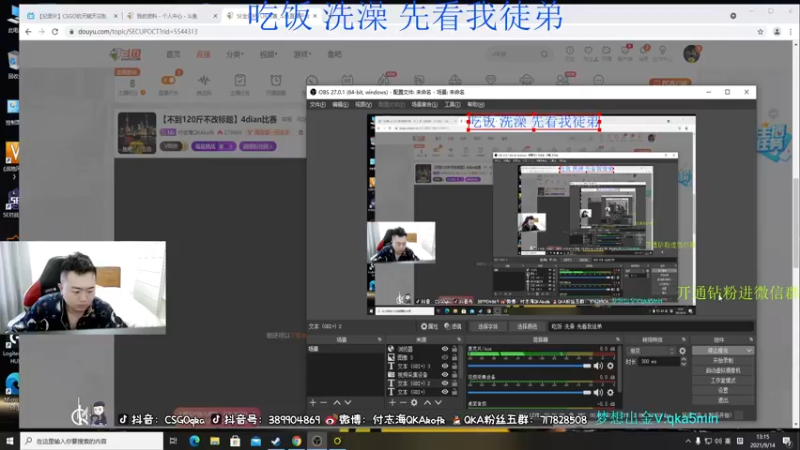The image size is (800, 450).
Task: Move the scene down in scenes panel
Action: [x=347, y=403]
